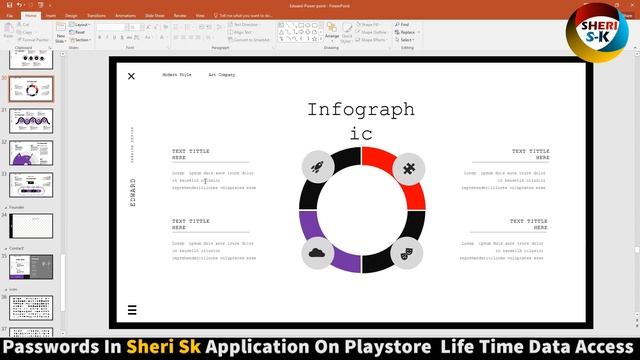This screenshot has height=360, width=640.
Task: Open Quick Styles gallery
Action: pyautogui.click(x=347, y=33)
